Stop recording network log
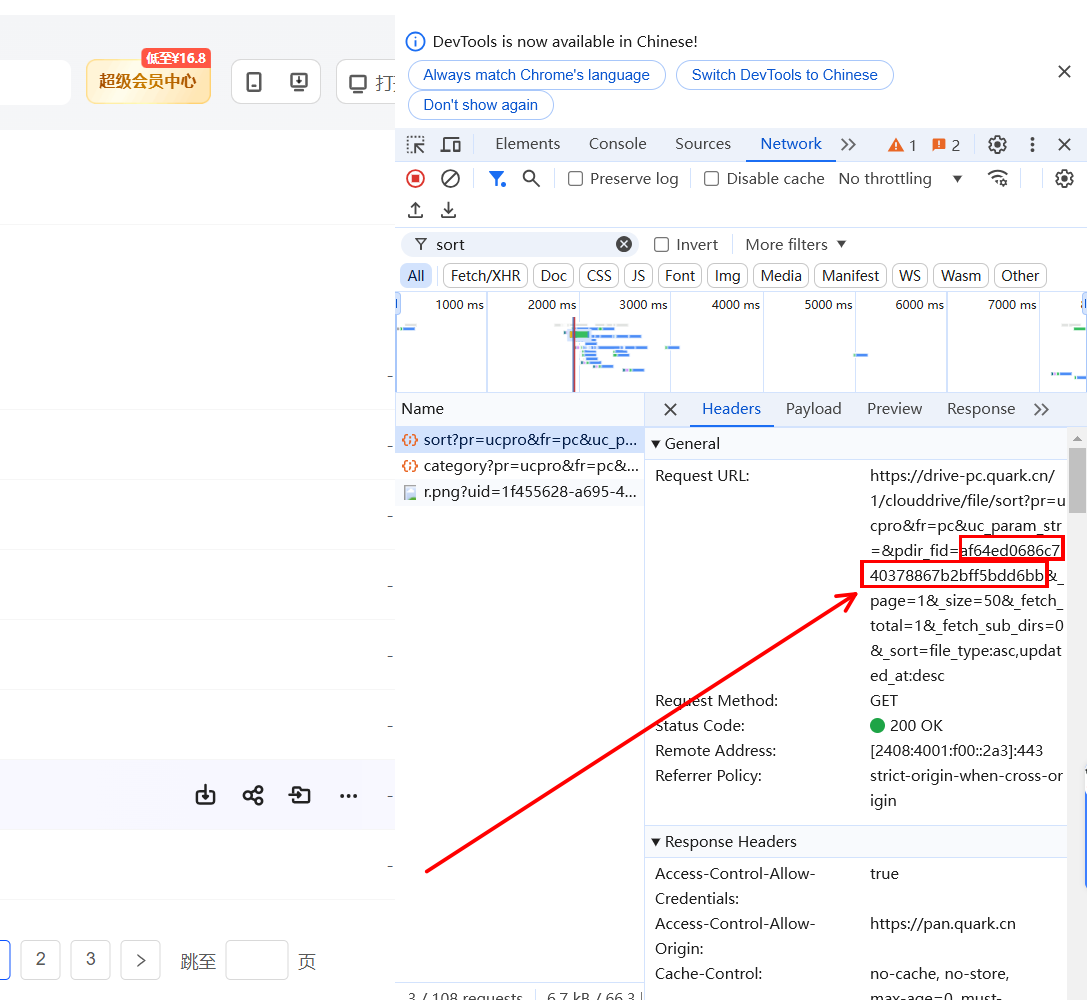The height and width of the screenshot is (1000, 1087). (415, 179)
